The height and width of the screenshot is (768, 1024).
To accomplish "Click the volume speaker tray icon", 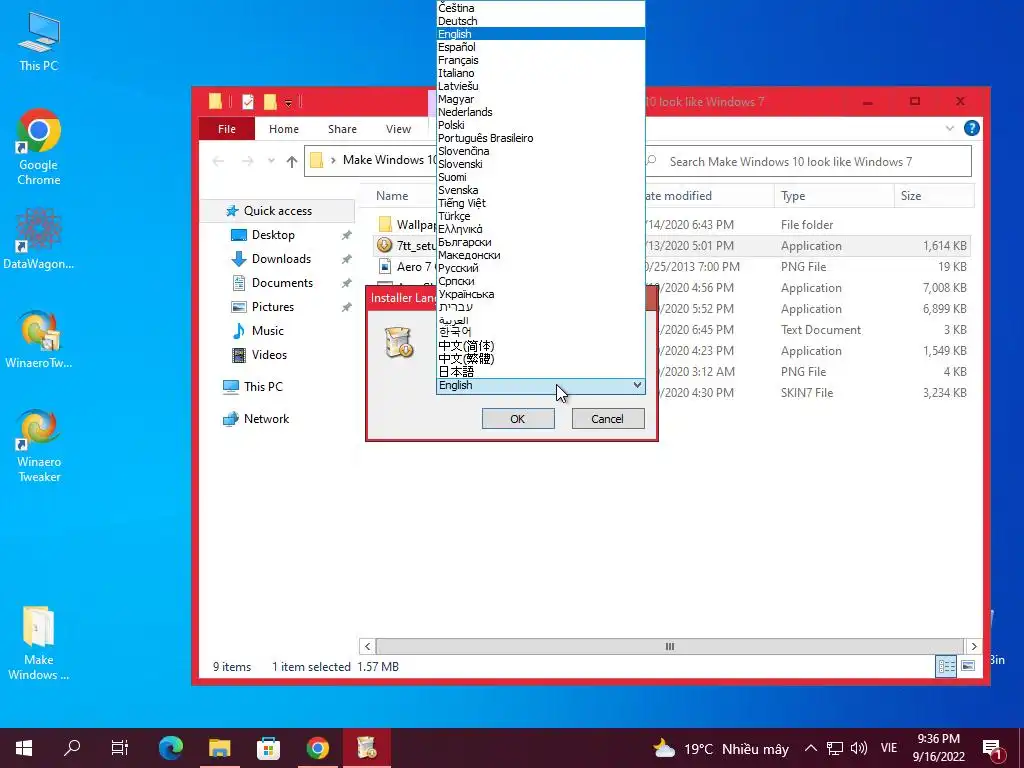I will pyautogui.click(x=859, y=748).
